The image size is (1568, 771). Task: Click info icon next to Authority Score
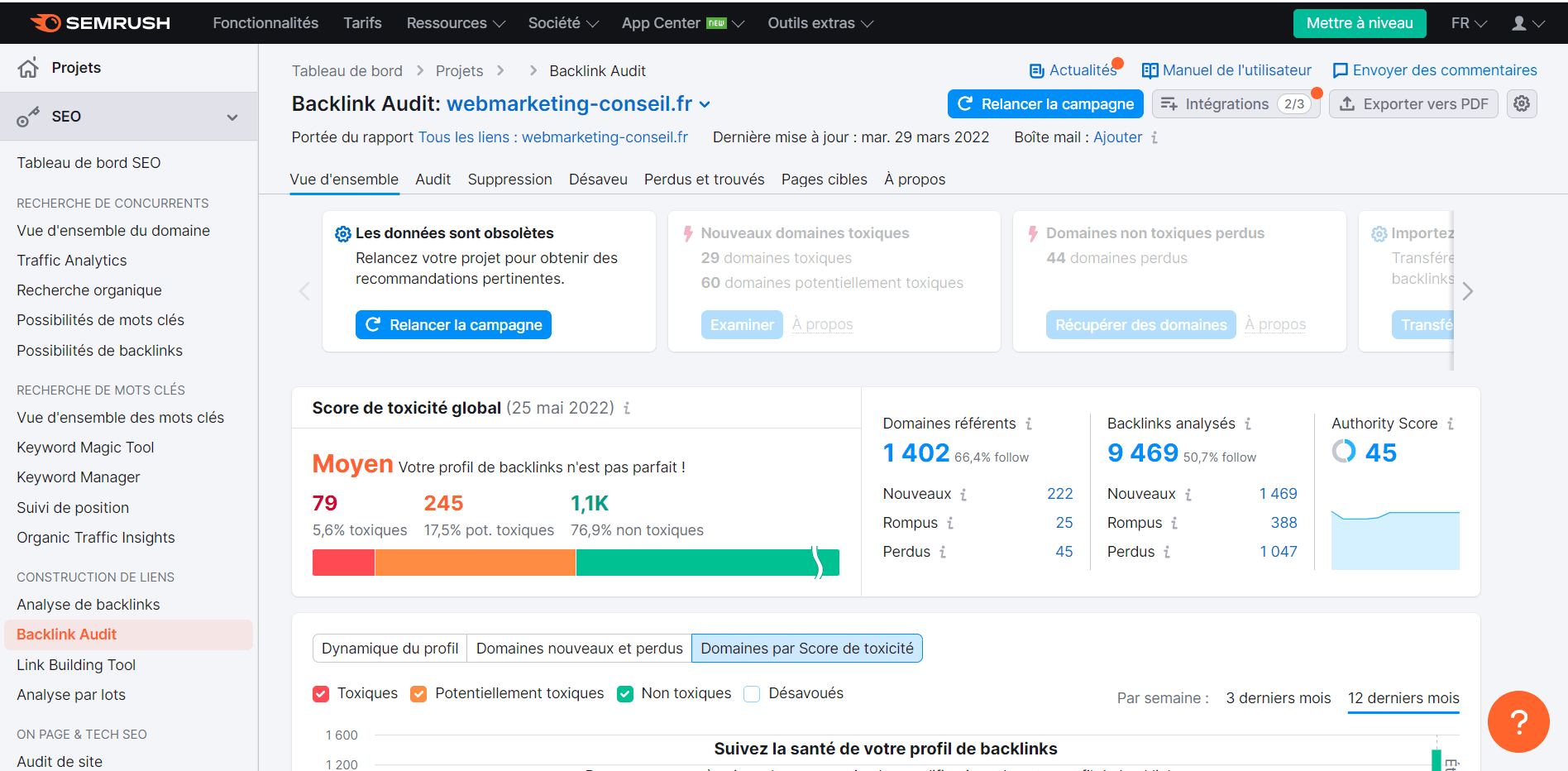1451,424
